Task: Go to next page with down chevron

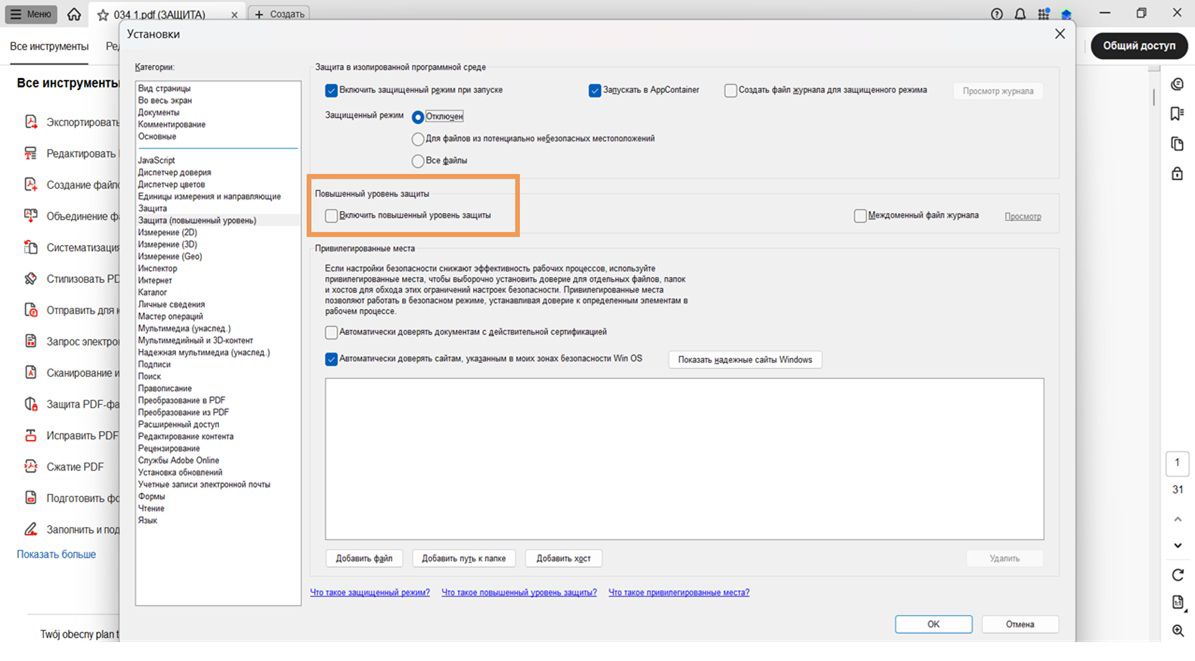Action: point(1177,545)
